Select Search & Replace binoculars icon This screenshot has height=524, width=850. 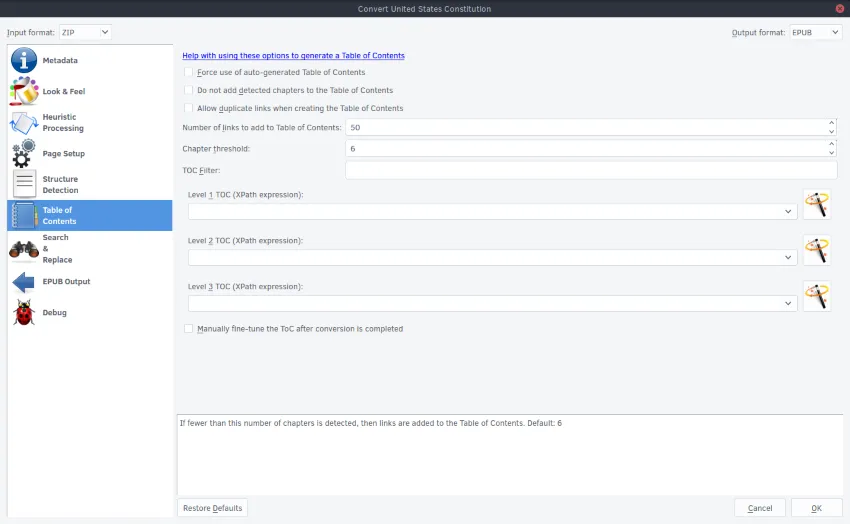click(23, 249)
